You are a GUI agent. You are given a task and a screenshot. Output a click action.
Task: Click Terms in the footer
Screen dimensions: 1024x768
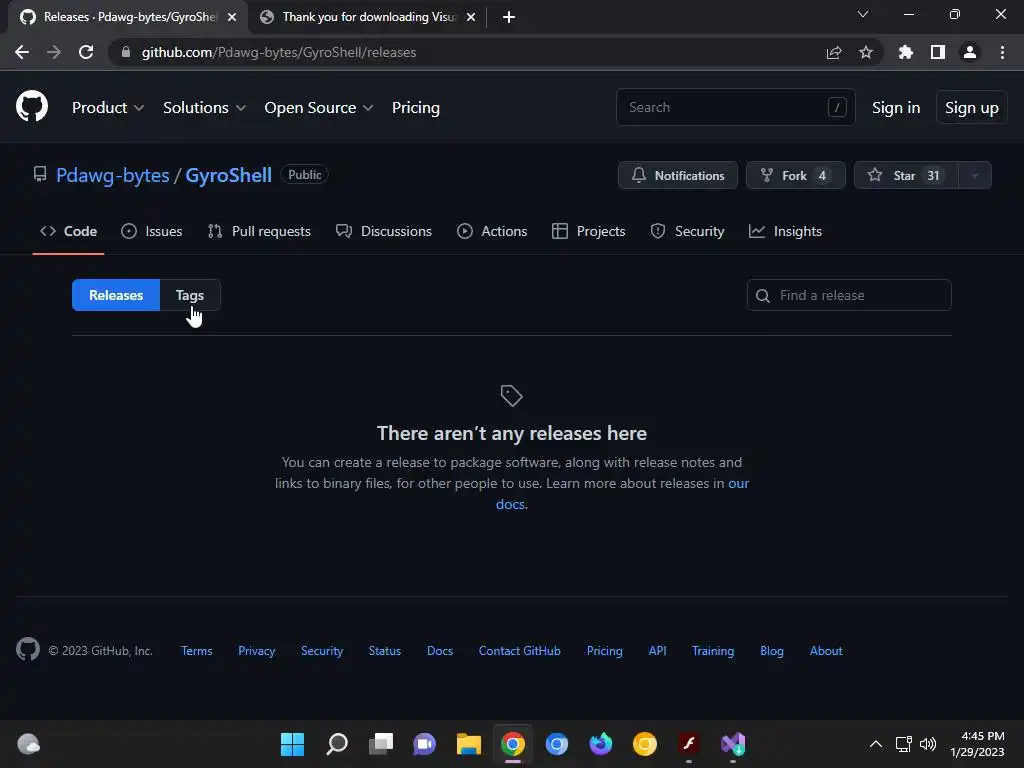[197, 650]
